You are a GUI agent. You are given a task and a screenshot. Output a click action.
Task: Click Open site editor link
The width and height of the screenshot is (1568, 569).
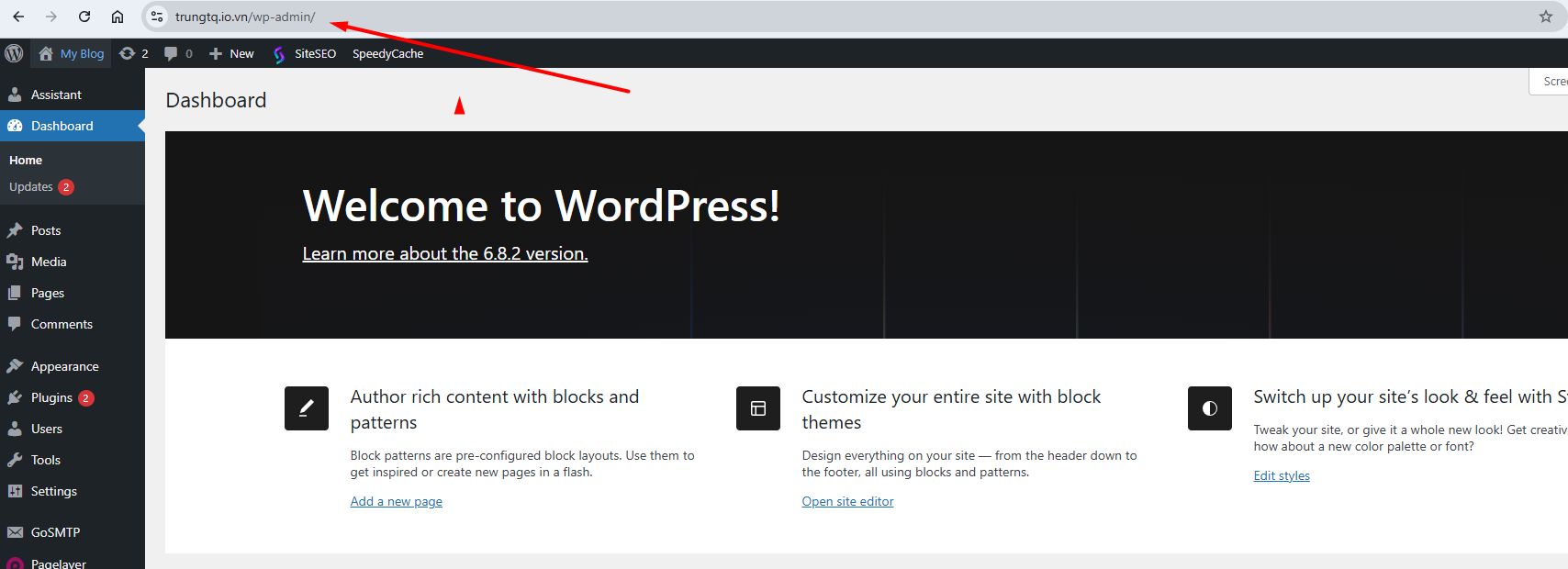847,501
